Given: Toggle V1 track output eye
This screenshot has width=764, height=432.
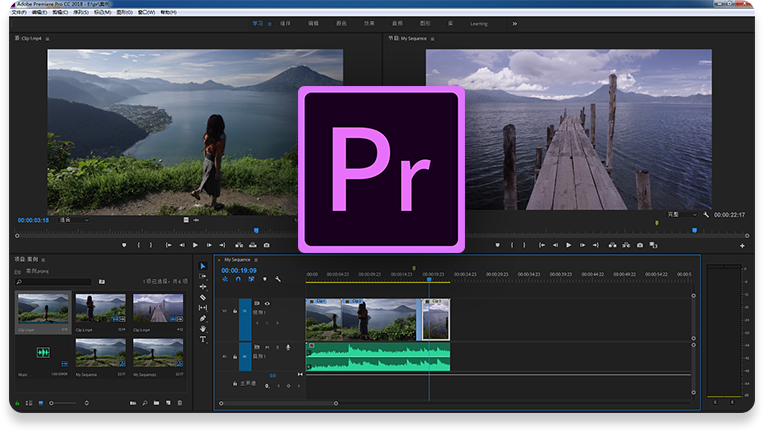Looking at the screenshot, I should (x=267, y=303).
